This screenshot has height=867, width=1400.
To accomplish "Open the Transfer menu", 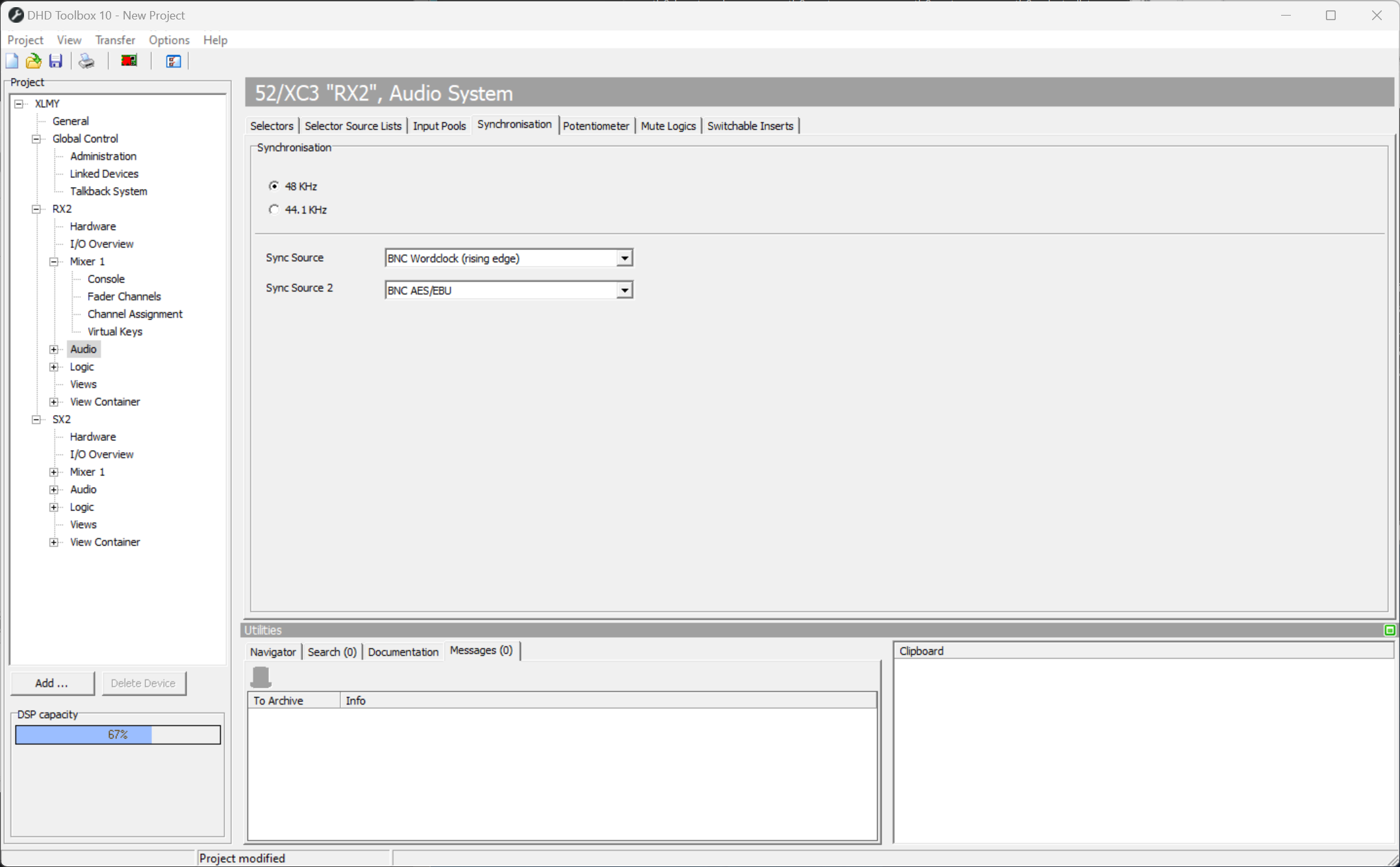I will point(115,40).
